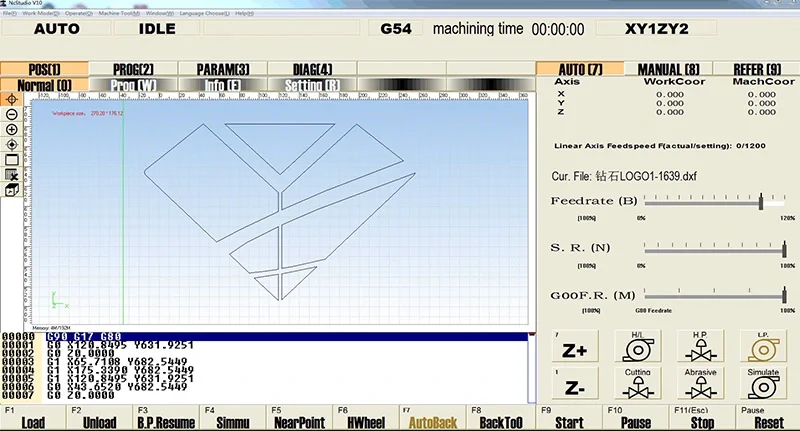Click the F9 Start button
This screenshot has width=800, height=431.
point(569,418)
